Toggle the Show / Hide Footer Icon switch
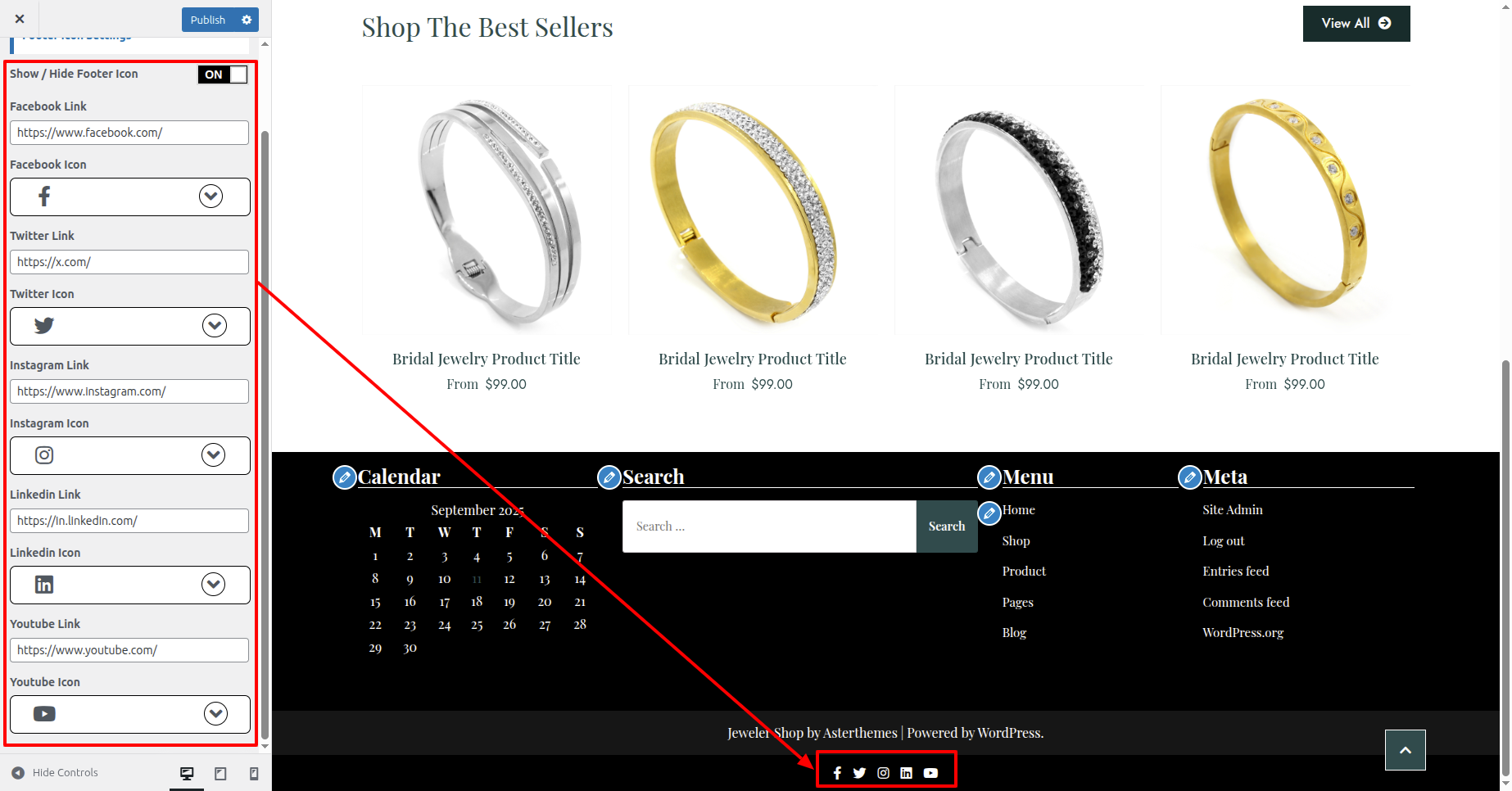 click(223, 75)
